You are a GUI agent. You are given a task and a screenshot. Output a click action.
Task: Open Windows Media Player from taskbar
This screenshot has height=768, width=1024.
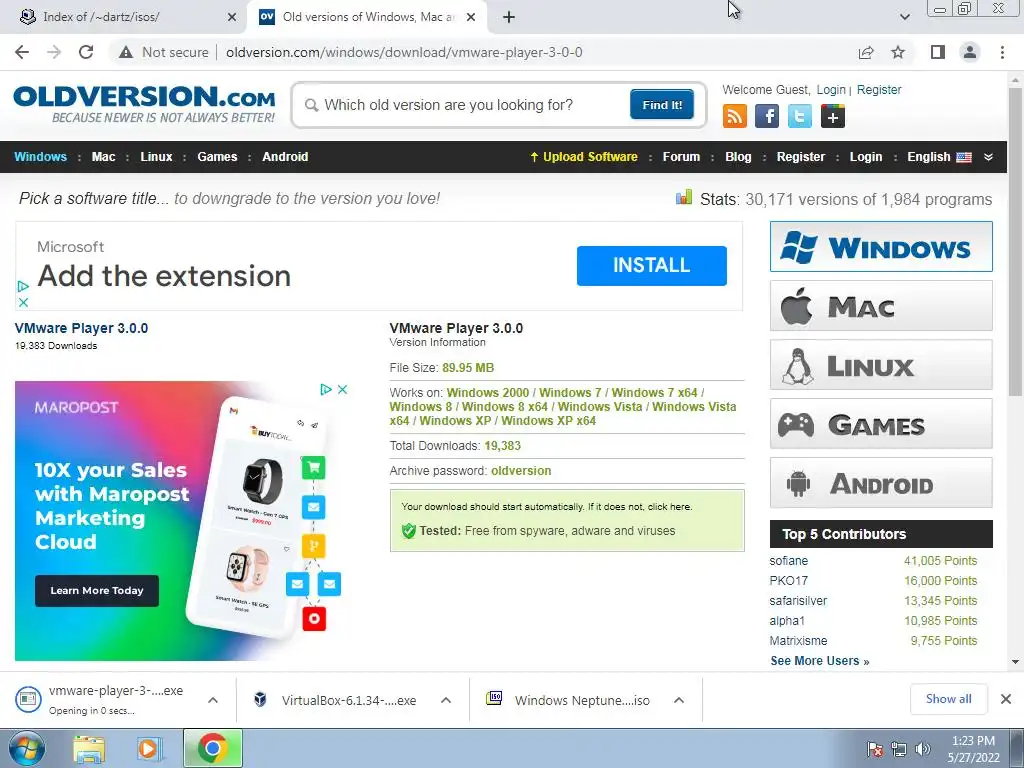(150, 749)
